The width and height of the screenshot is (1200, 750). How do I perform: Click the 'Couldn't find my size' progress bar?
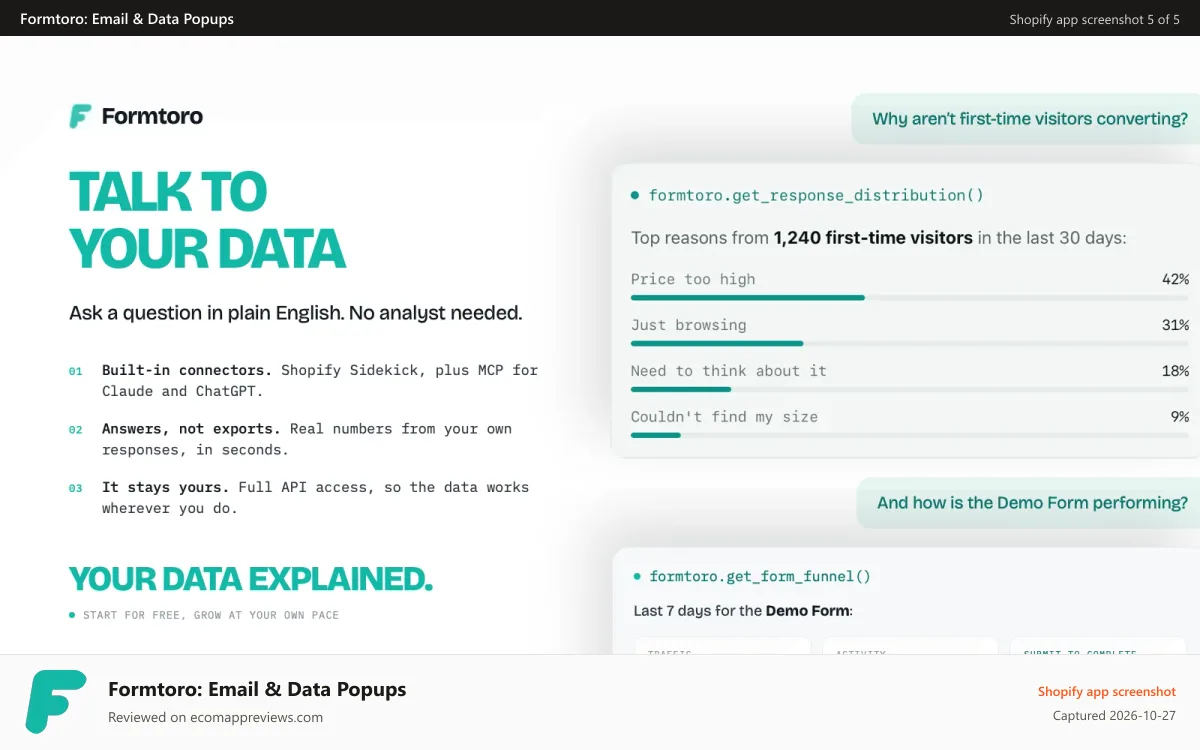(x=910, y=435)
